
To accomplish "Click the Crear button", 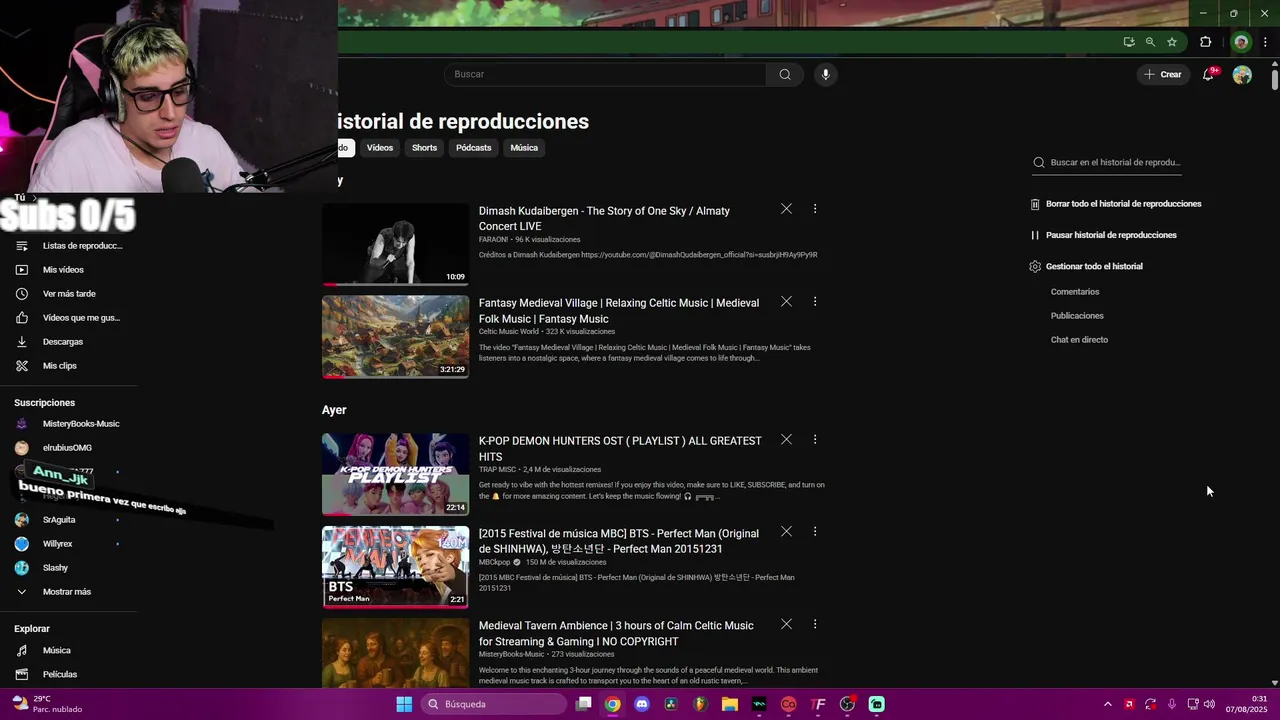I will (x=1163, y=74).
